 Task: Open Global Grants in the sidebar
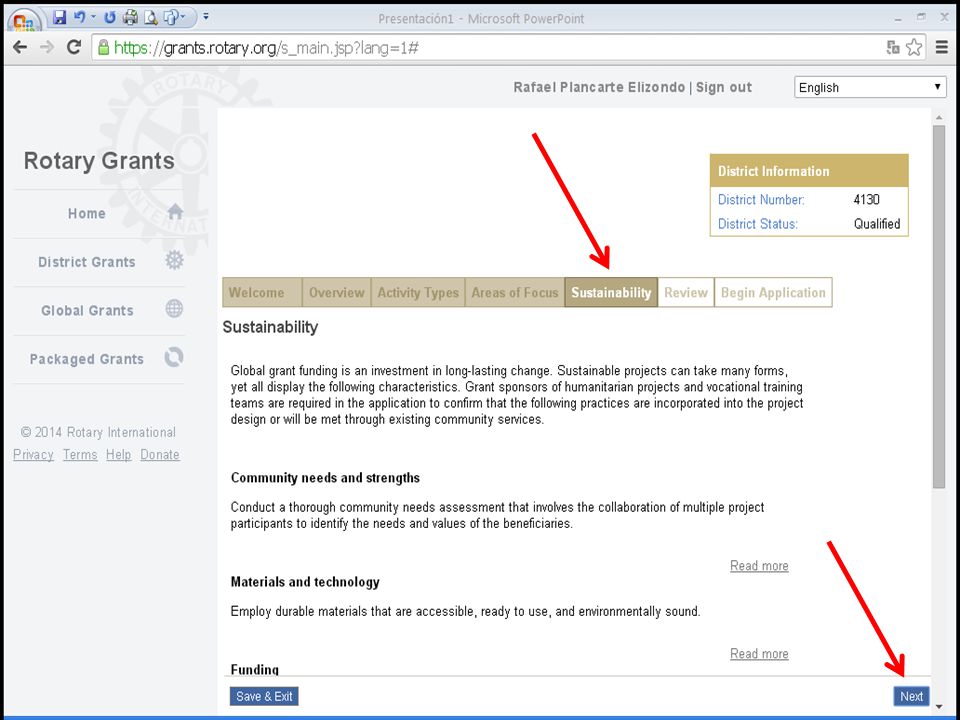coord(88,310)
